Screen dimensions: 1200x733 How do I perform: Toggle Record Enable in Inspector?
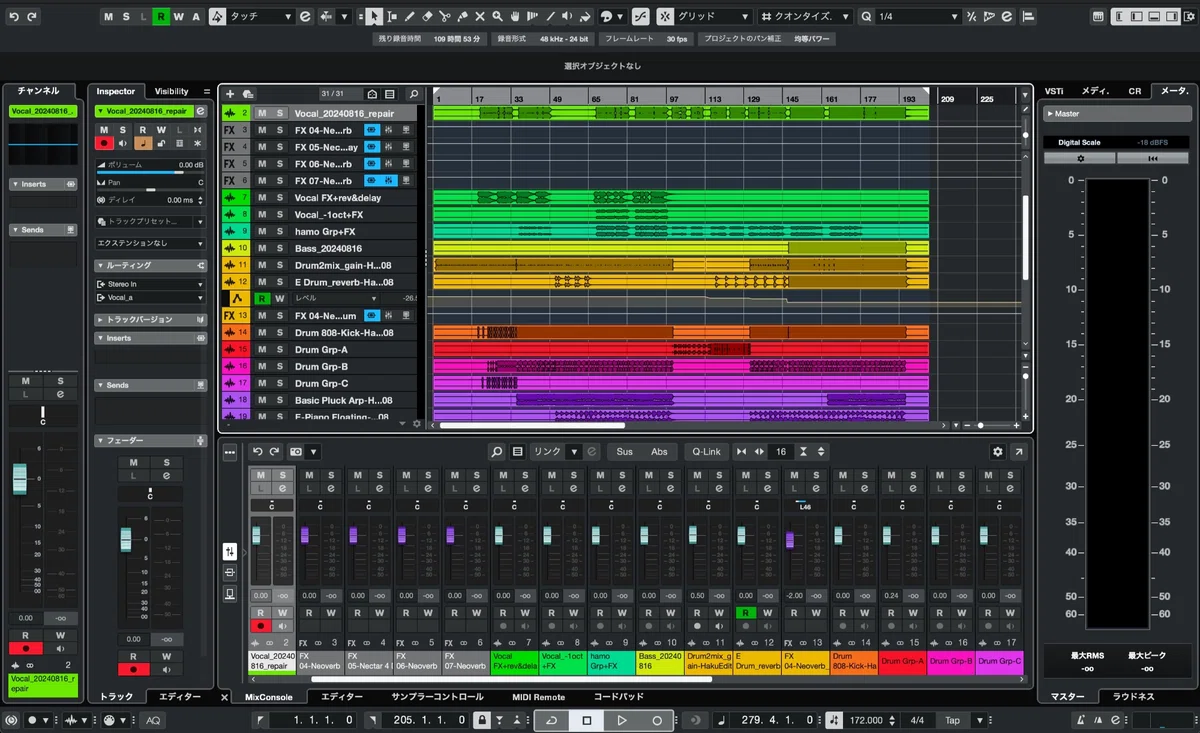tap(104, 144)
